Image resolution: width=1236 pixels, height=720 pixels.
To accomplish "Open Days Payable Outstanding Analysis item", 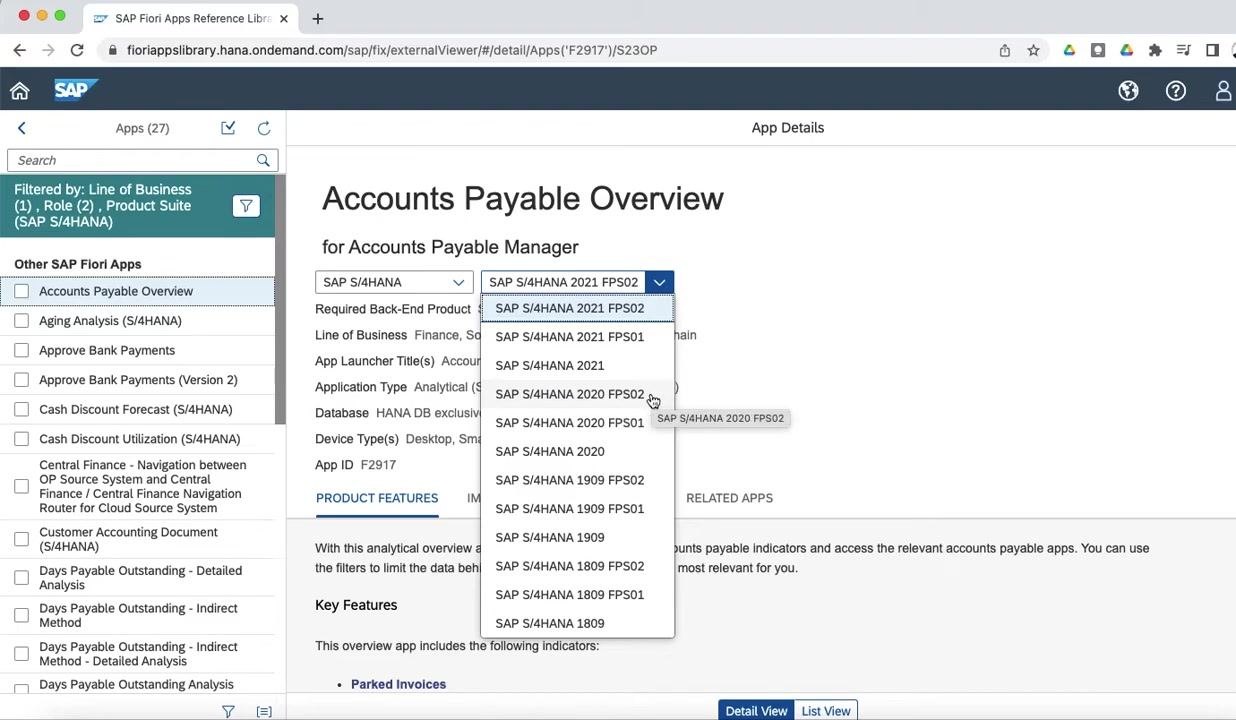I will tap(136, 684).
